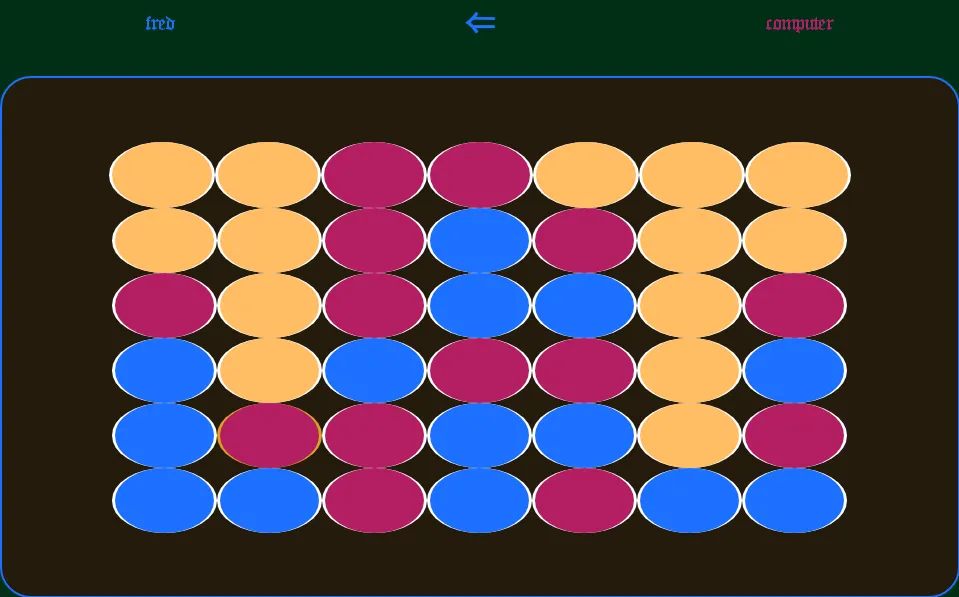Click empty fourth-row slot in column six
The width and height of the screenshot is (959, 597).
pyautogui.click(x=689, y=371)
